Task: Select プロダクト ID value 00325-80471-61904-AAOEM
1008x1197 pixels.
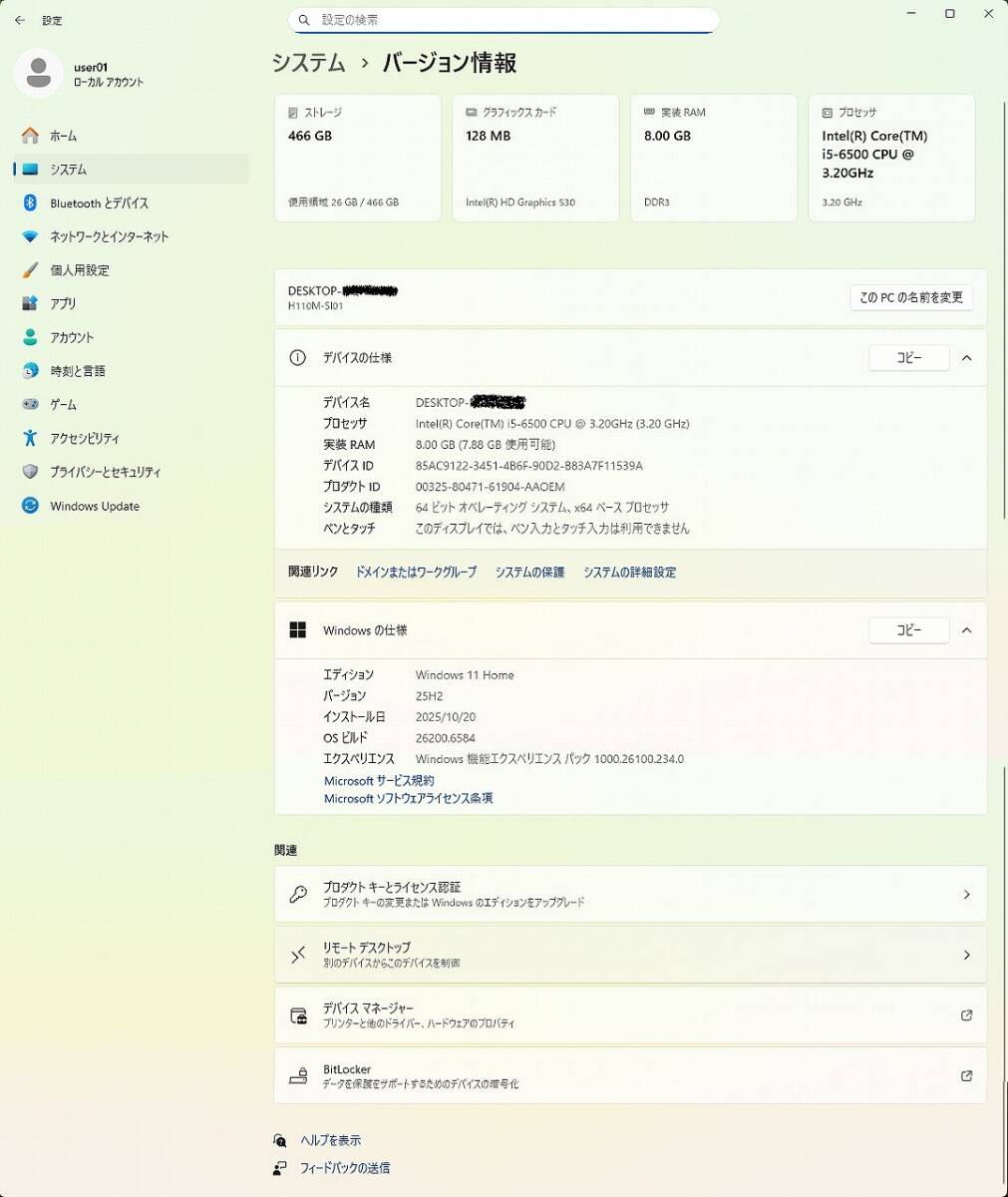Action: [x=491, y=487]
